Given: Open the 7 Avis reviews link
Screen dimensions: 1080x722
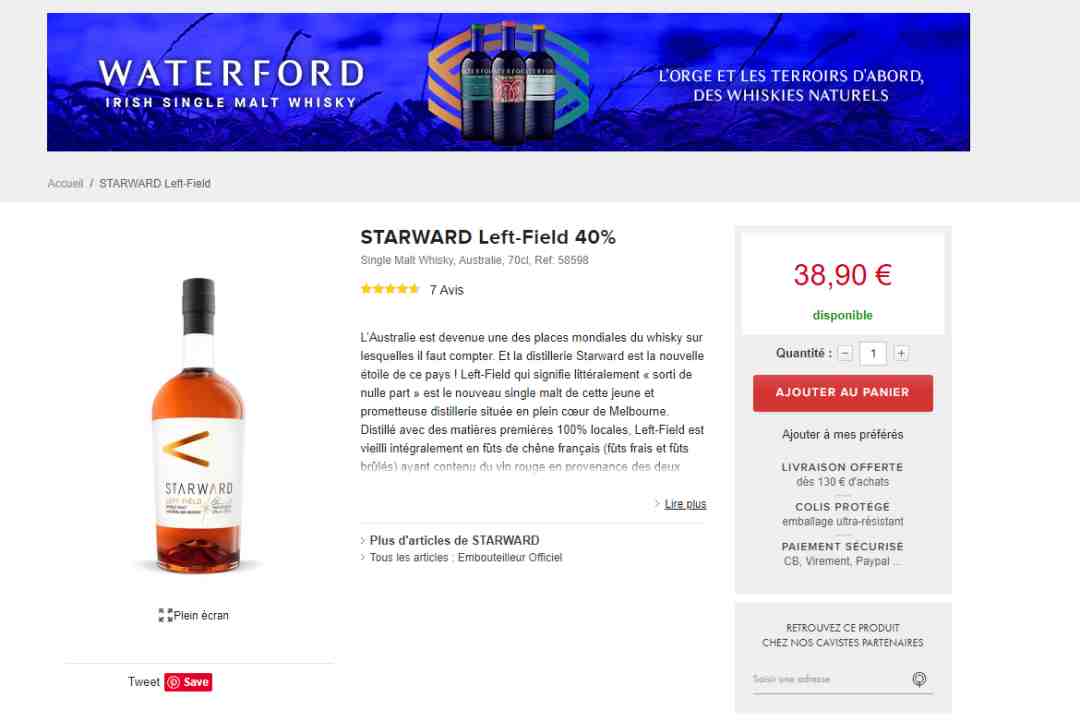Looking at the screenshot, I should click(x=446, y=290).
